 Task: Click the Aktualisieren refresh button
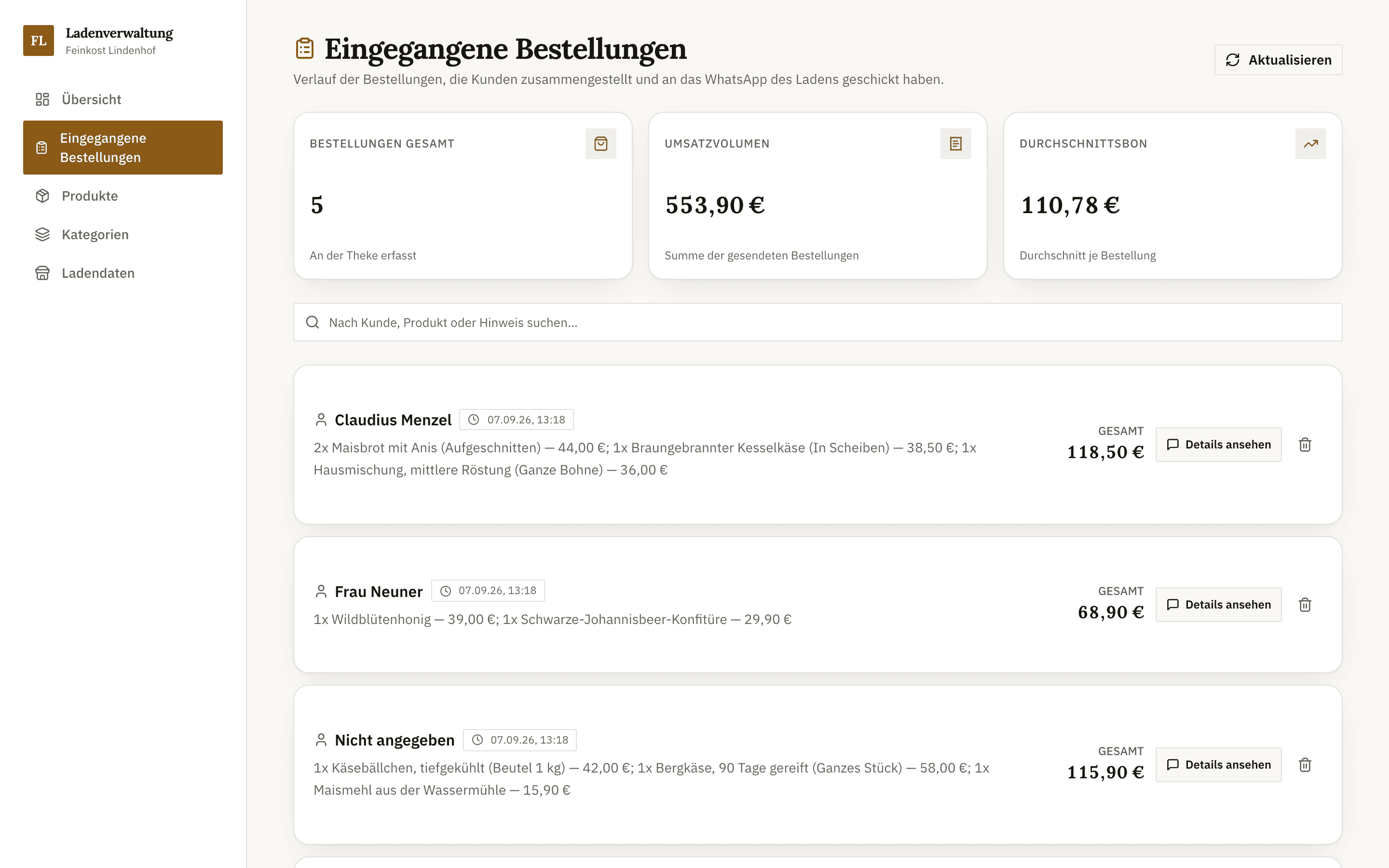point(1278,60)
